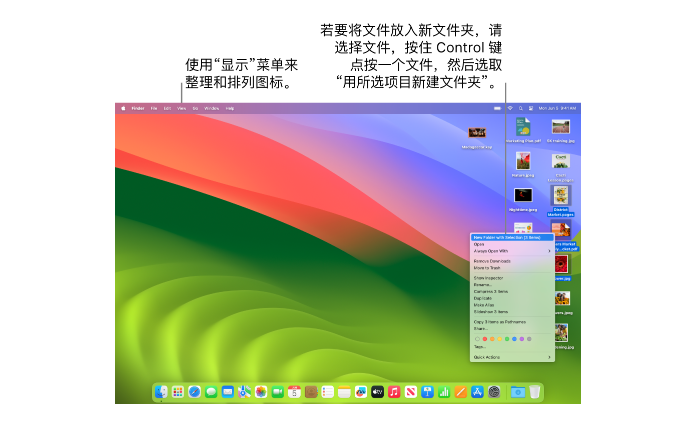Select Duplicate in the context menu

[512, 298]
